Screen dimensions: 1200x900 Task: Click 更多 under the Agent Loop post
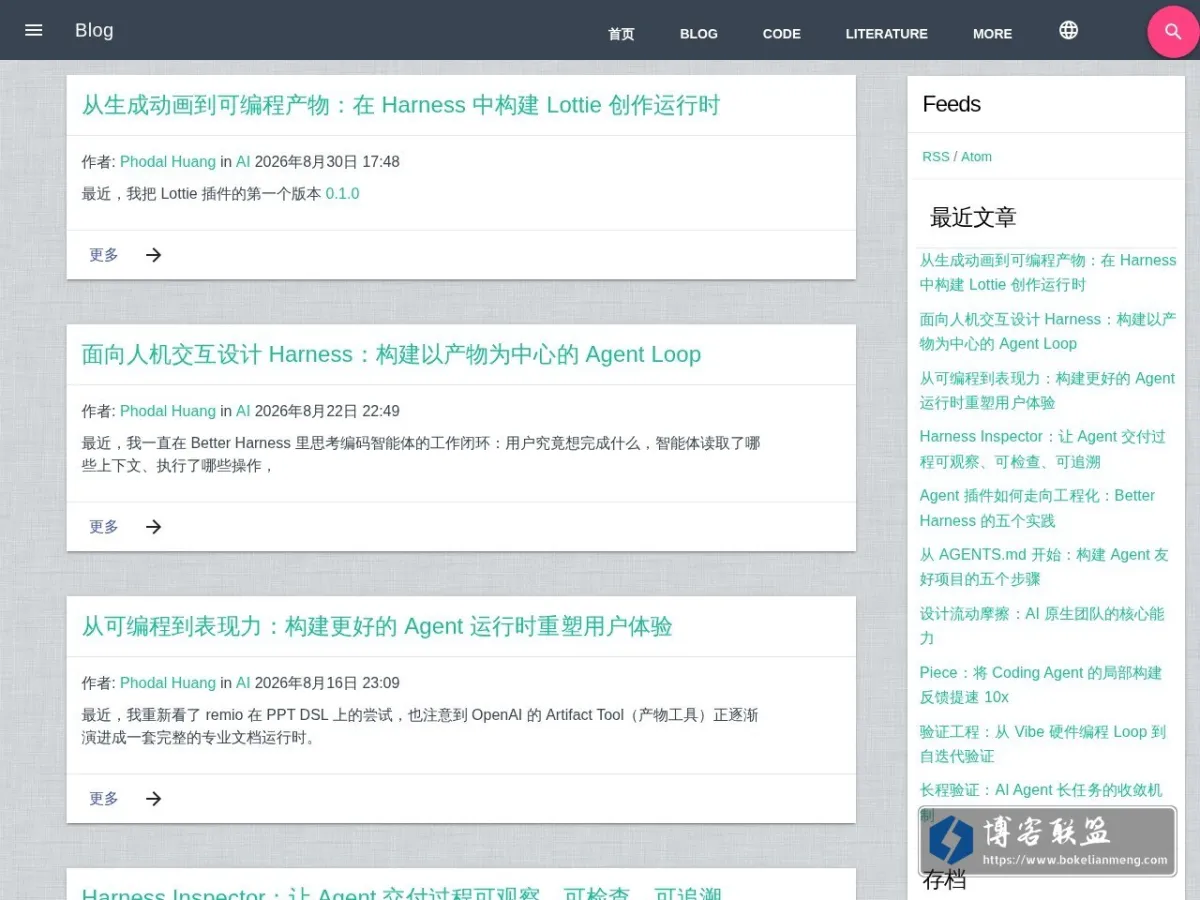pos(104,527)
